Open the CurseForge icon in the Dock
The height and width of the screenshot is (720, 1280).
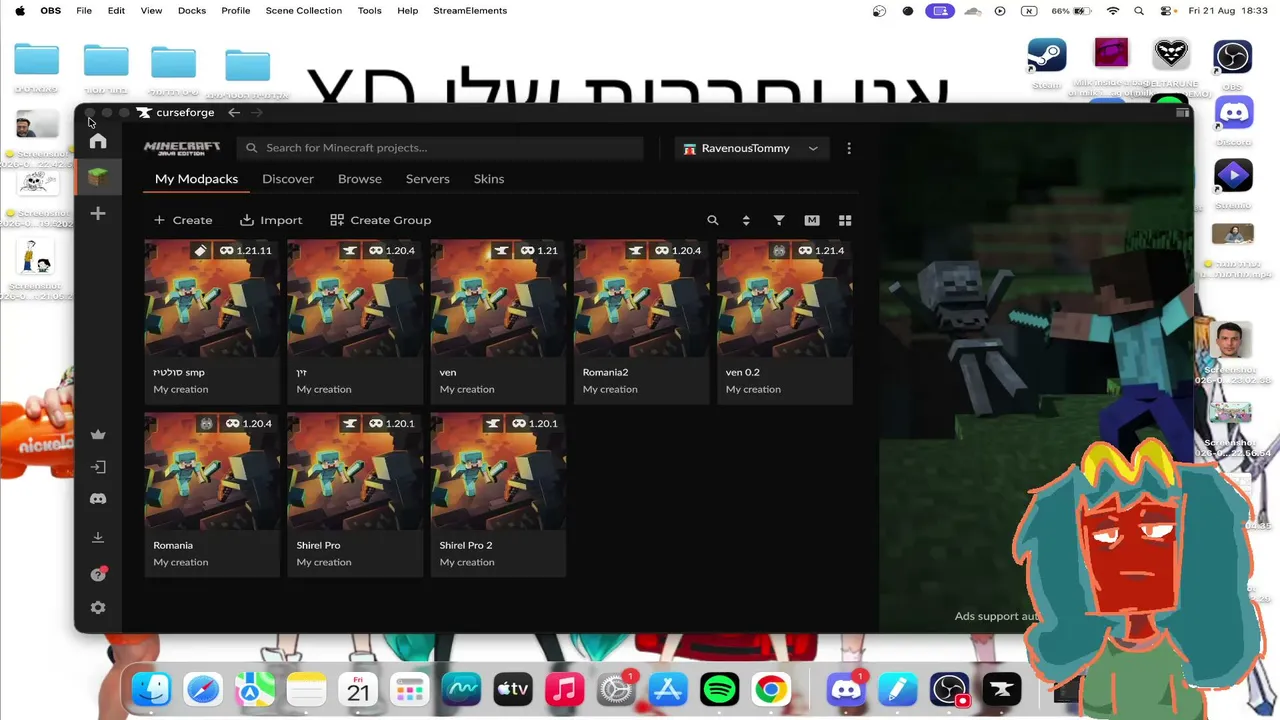pos(1001,689)
